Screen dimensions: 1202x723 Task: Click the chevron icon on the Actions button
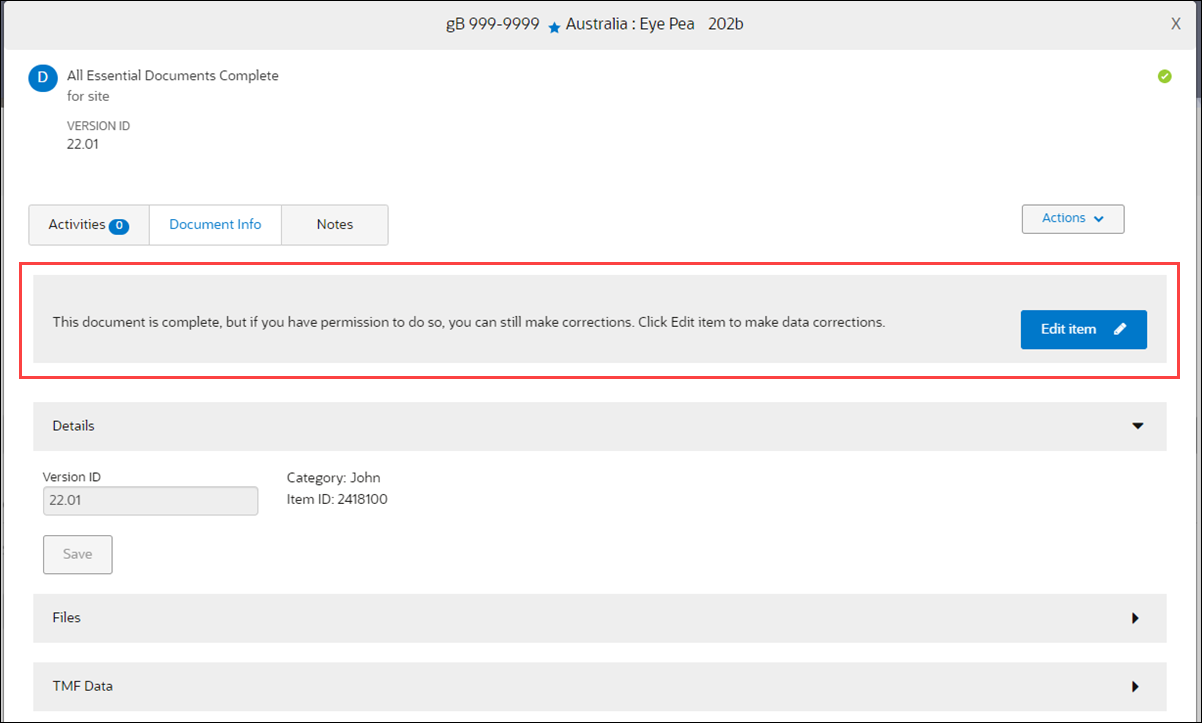pyautogui.click(x=1098, y=218)
